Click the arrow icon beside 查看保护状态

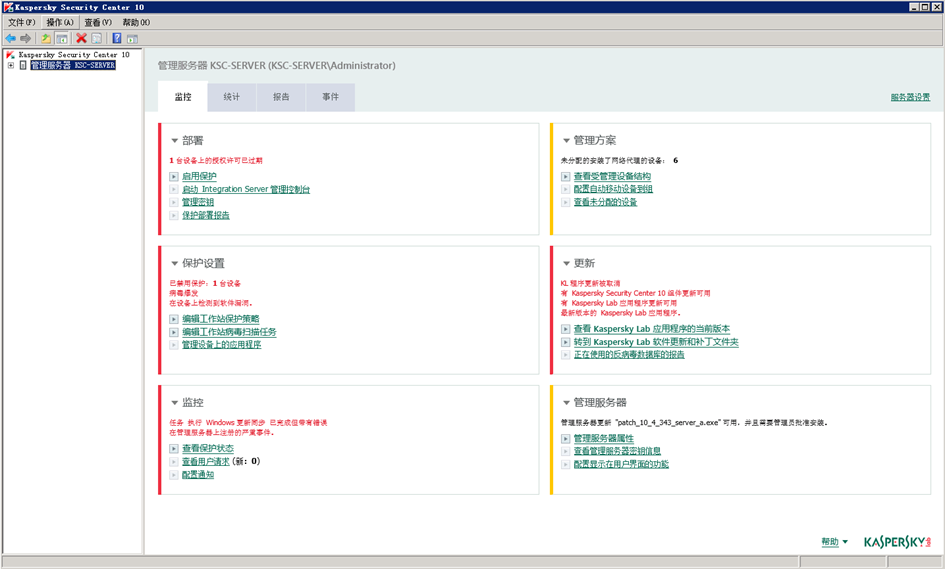point(174,448)
